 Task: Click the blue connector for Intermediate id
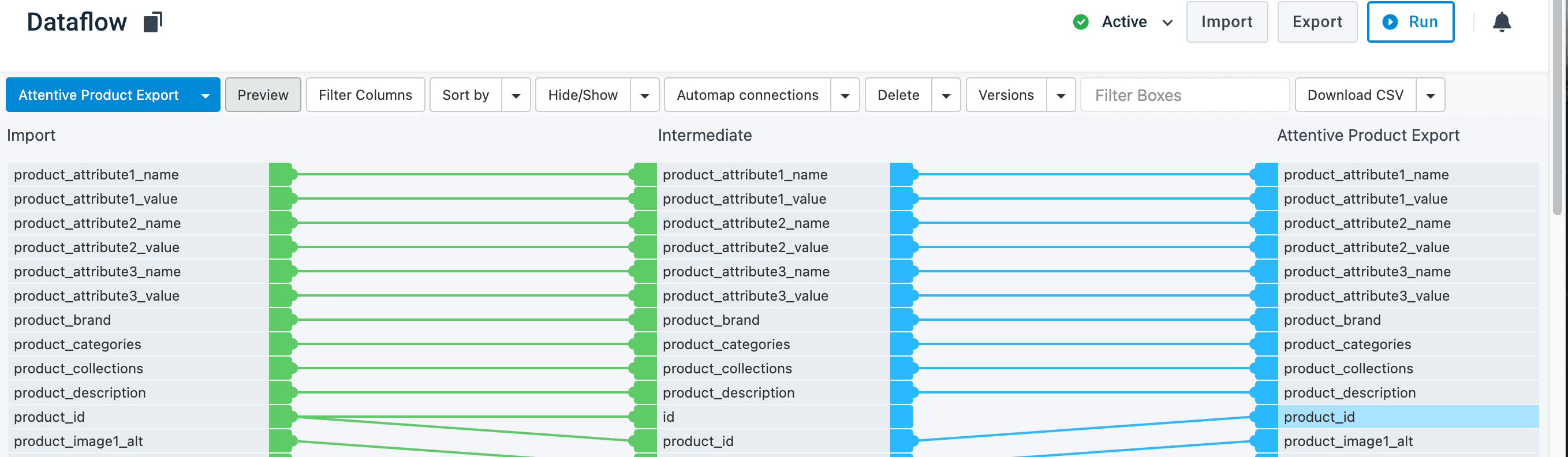click(x=902, y=417)
